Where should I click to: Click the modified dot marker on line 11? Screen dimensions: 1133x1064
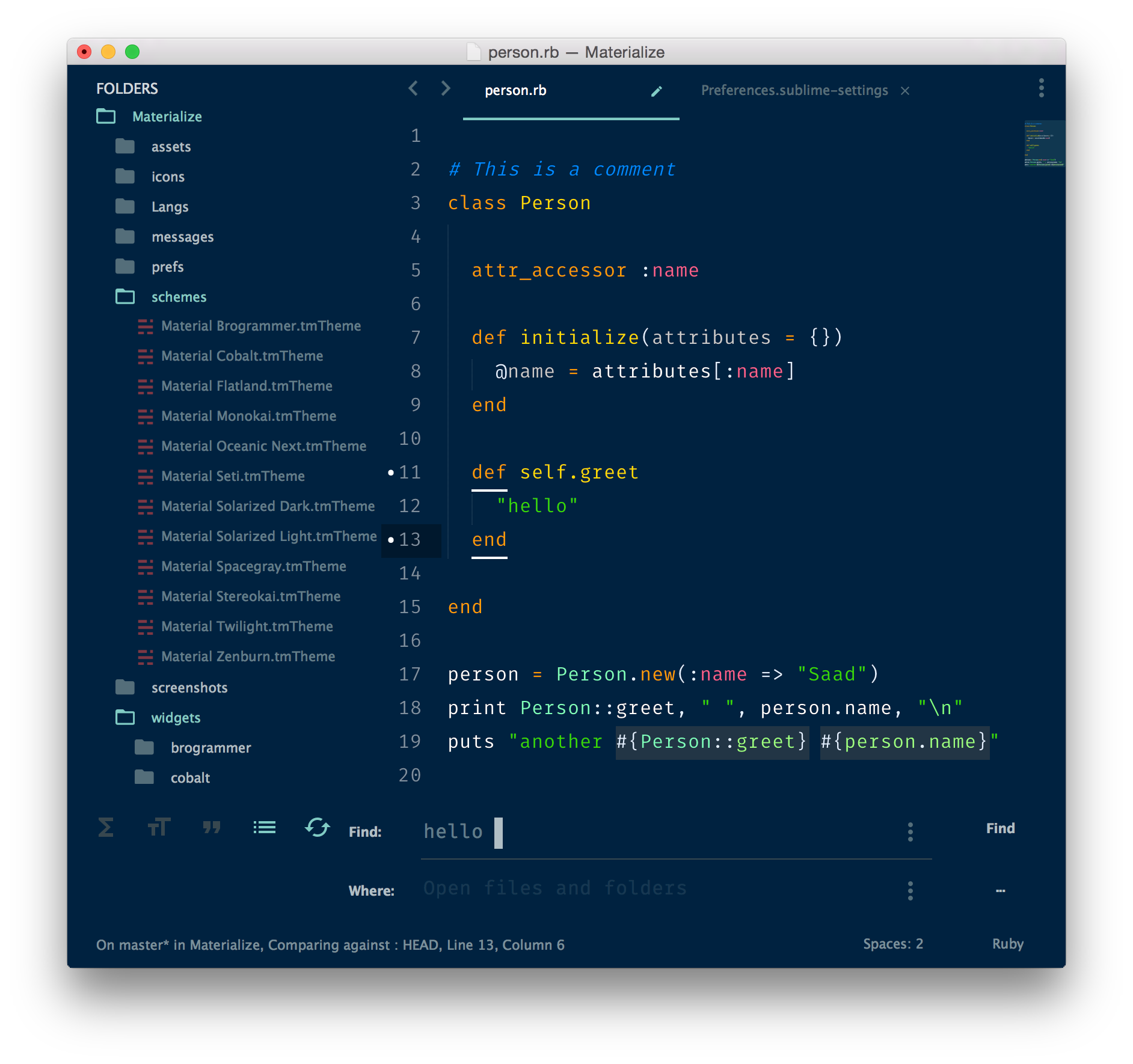pyautogui.click(x=391, y=472)
